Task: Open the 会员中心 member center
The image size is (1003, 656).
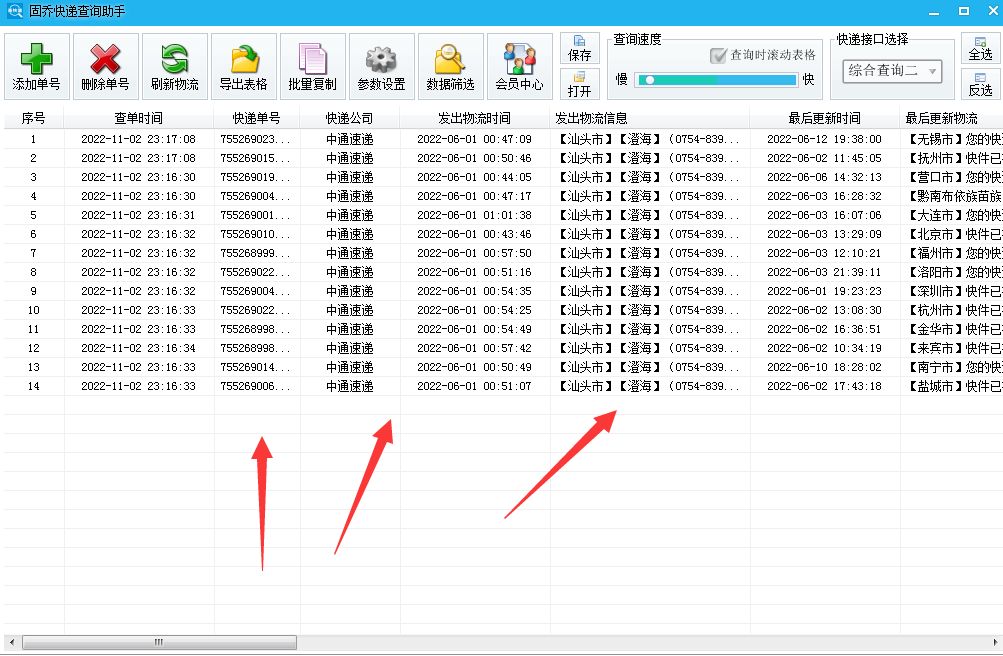Action: (x=519, y=64)
